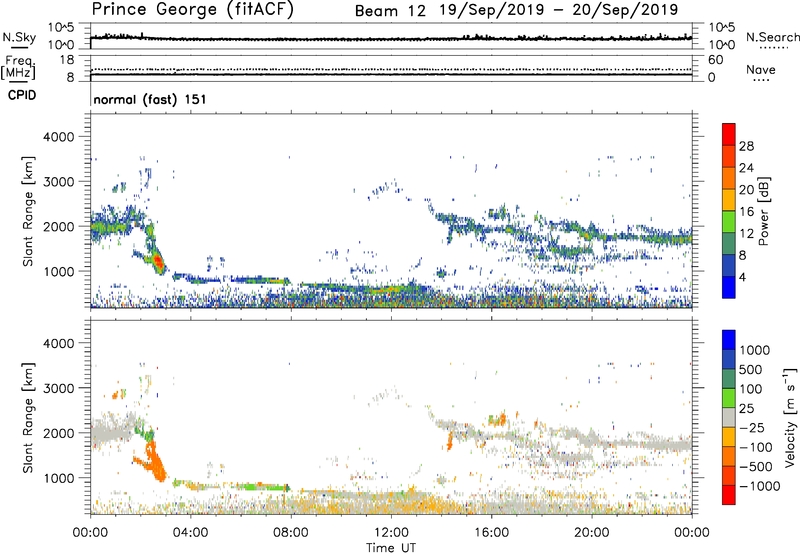Click the "Nave" legend label
Screen dimensions: 800x554
tap(761, 70)
